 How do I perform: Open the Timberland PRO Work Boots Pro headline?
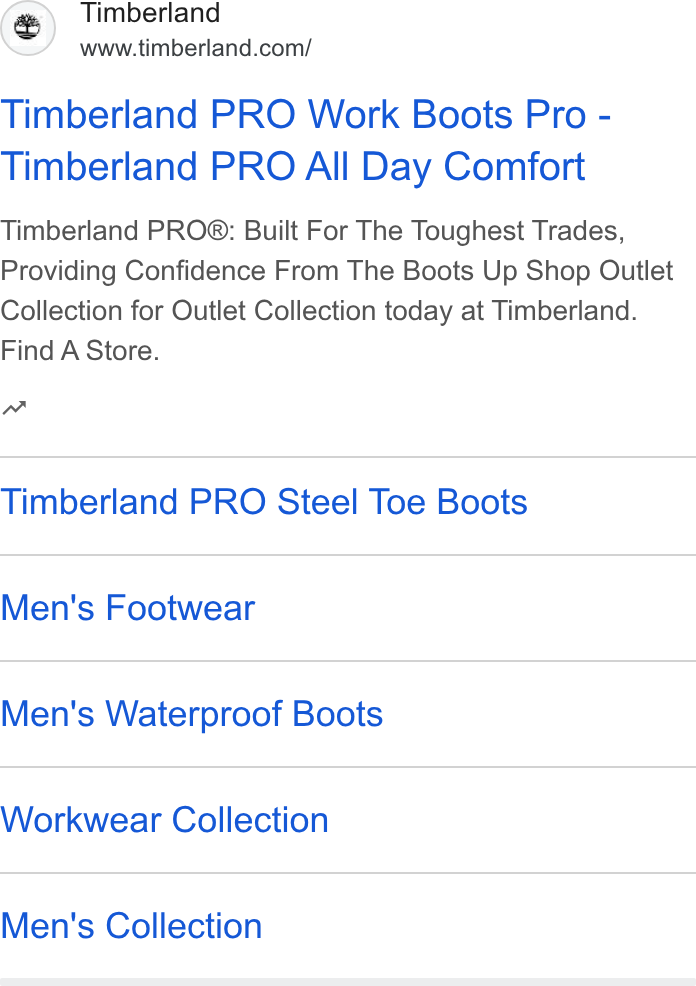pyautogui.click(x=306, y=140)
